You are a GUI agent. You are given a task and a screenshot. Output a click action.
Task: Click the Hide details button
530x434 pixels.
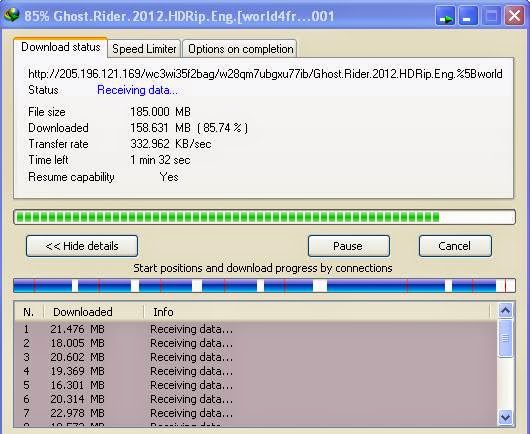point(82,246)
